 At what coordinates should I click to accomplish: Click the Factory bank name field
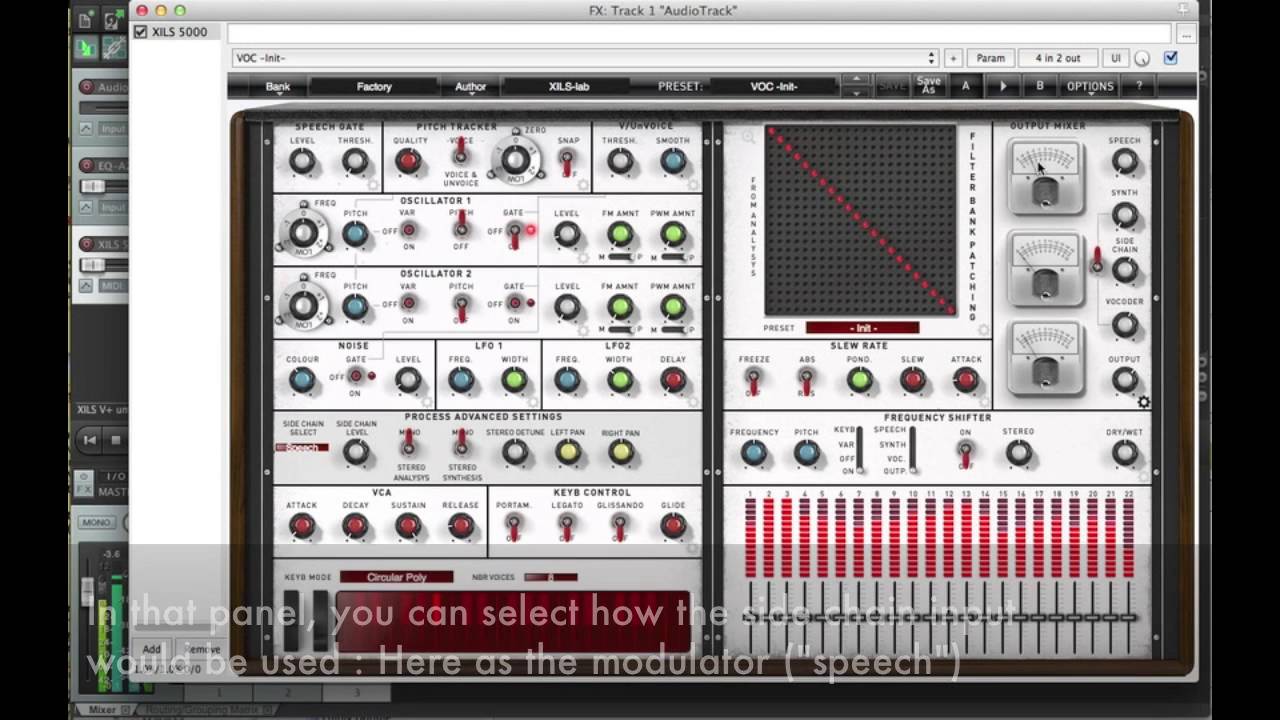[x=374, y=86]
